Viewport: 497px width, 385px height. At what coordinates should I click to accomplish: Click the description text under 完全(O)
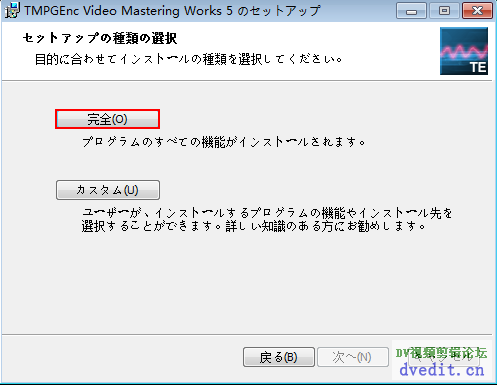point(224,142)
